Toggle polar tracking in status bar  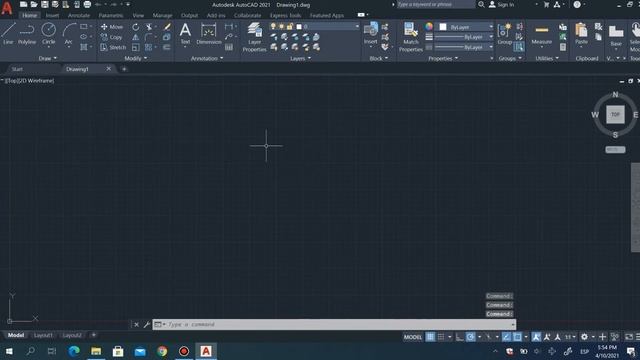(470, 337)
